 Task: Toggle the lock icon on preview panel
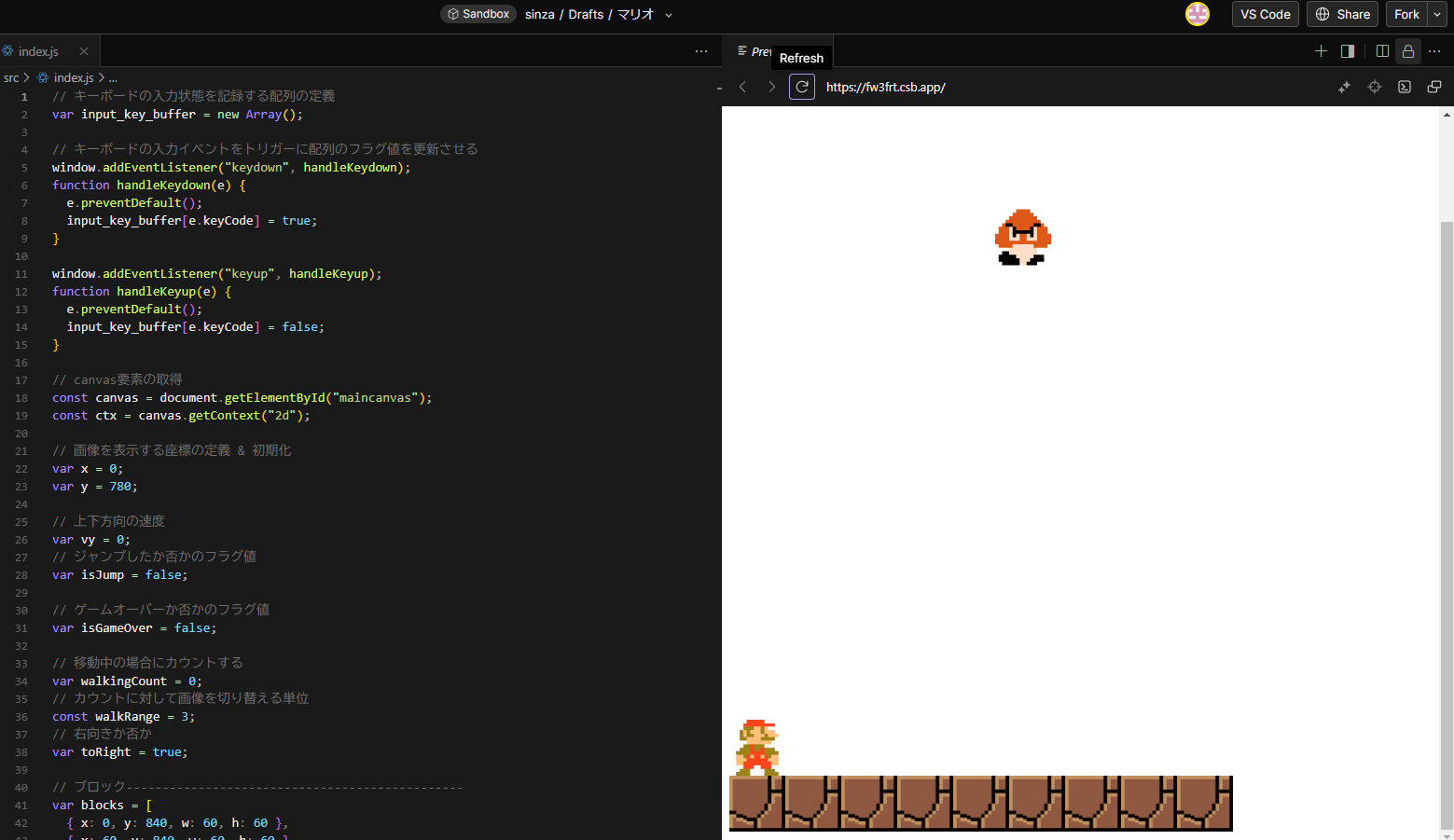pos(1408,51)
